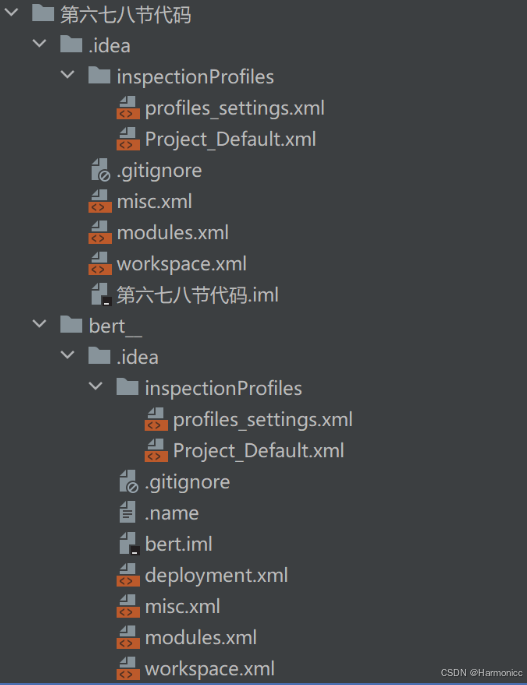Select the .idea folder name inside bert__
527x685 pixels.
click(x=138, y=357)
